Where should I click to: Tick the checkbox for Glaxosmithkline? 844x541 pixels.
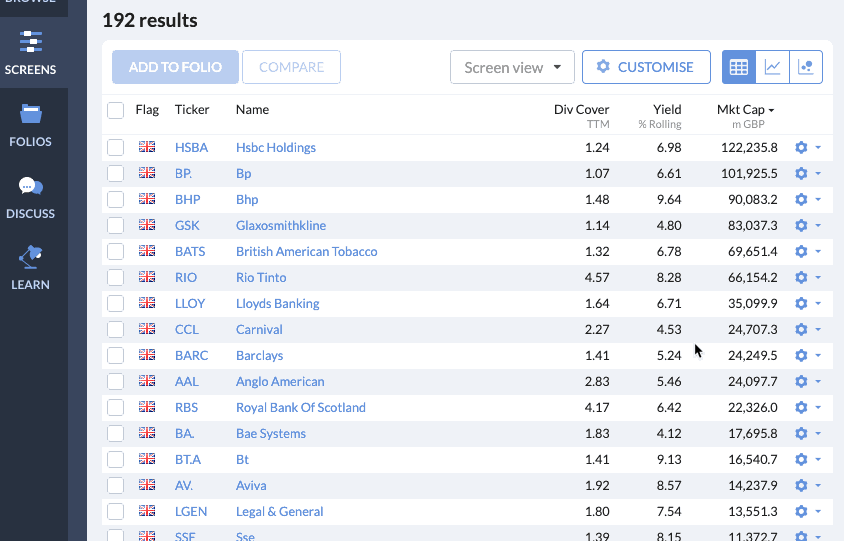[x=115, y=226]
